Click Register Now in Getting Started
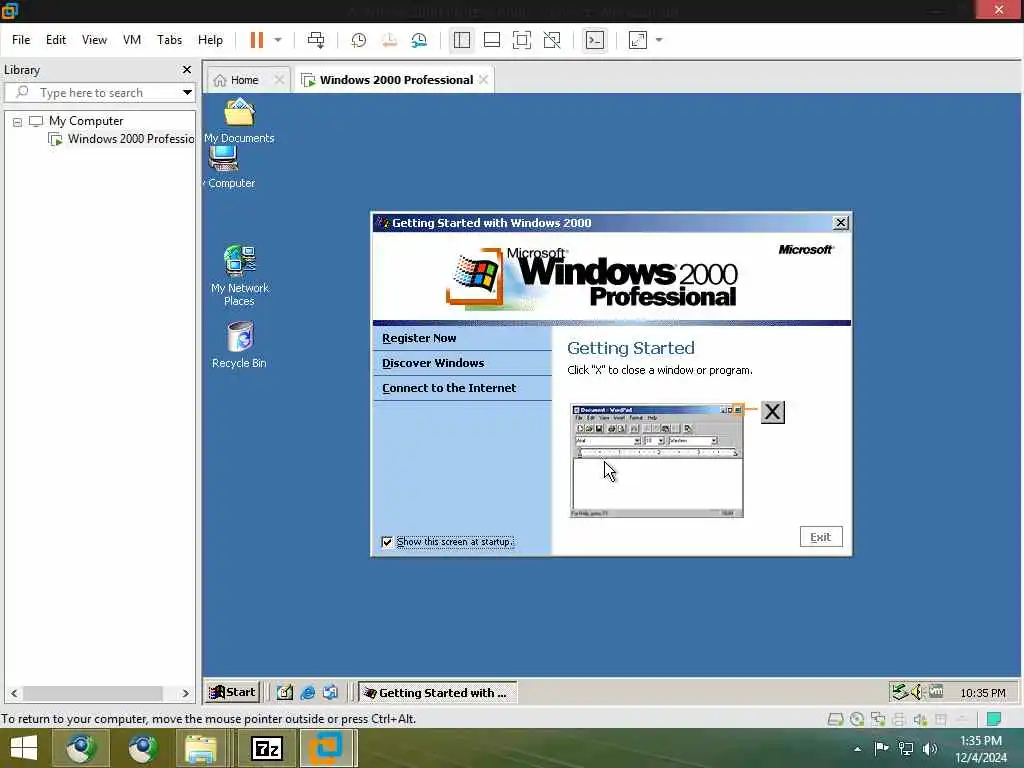This screenshot has height=768, width=1024. 419,338
